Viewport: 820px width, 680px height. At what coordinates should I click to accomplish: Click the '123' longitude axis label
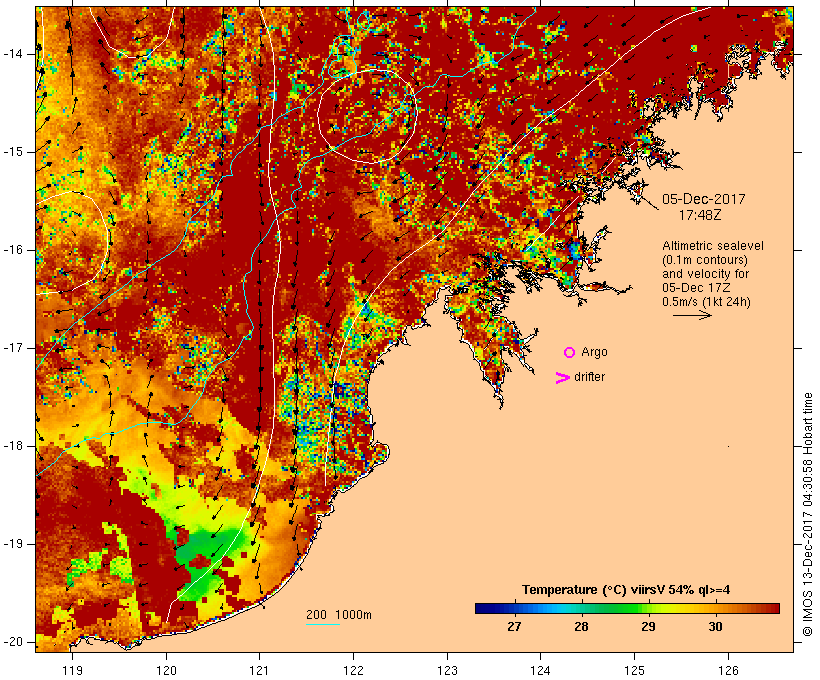447,671
